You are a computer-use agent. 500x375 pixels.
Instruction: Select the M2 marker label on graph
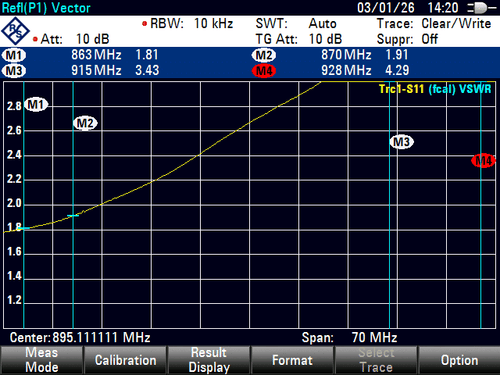pyautogui.click(x=85, y=123)
